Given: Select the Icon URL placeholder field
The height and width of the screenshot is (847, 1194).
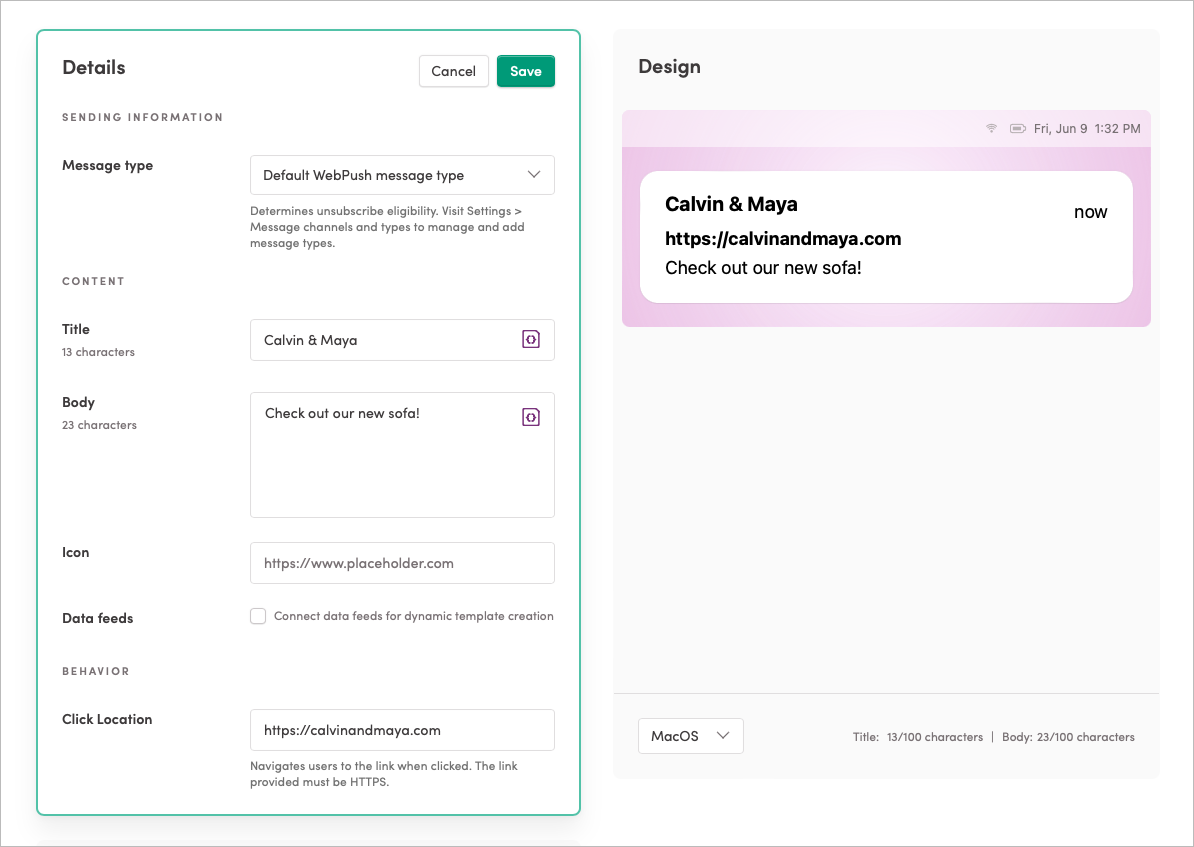Looking at the screenshot, I should [402, 563].
